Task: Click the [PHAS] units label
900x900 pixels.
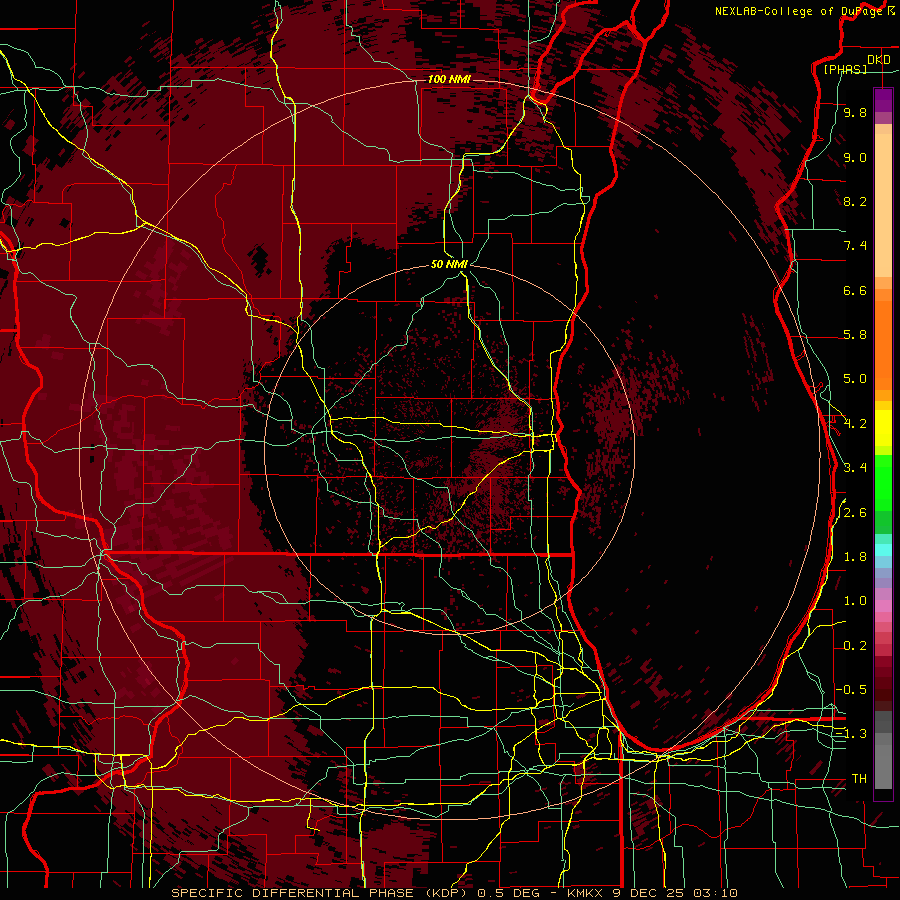Action: (x=845, y=69)
